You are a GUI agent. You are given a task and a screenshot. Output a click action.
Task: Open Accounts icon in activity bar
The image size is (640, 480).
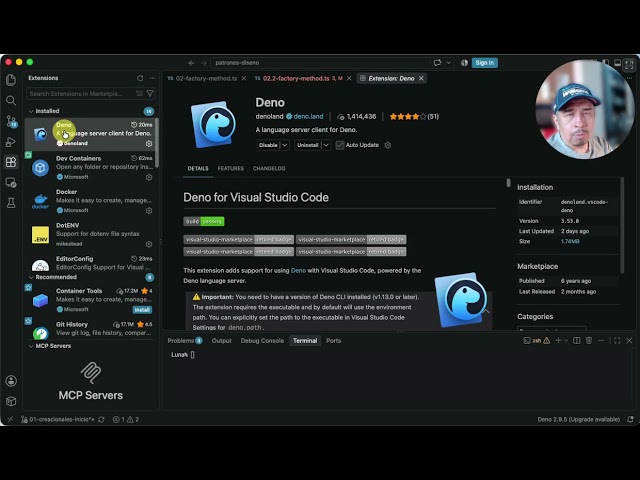[11, 381]
